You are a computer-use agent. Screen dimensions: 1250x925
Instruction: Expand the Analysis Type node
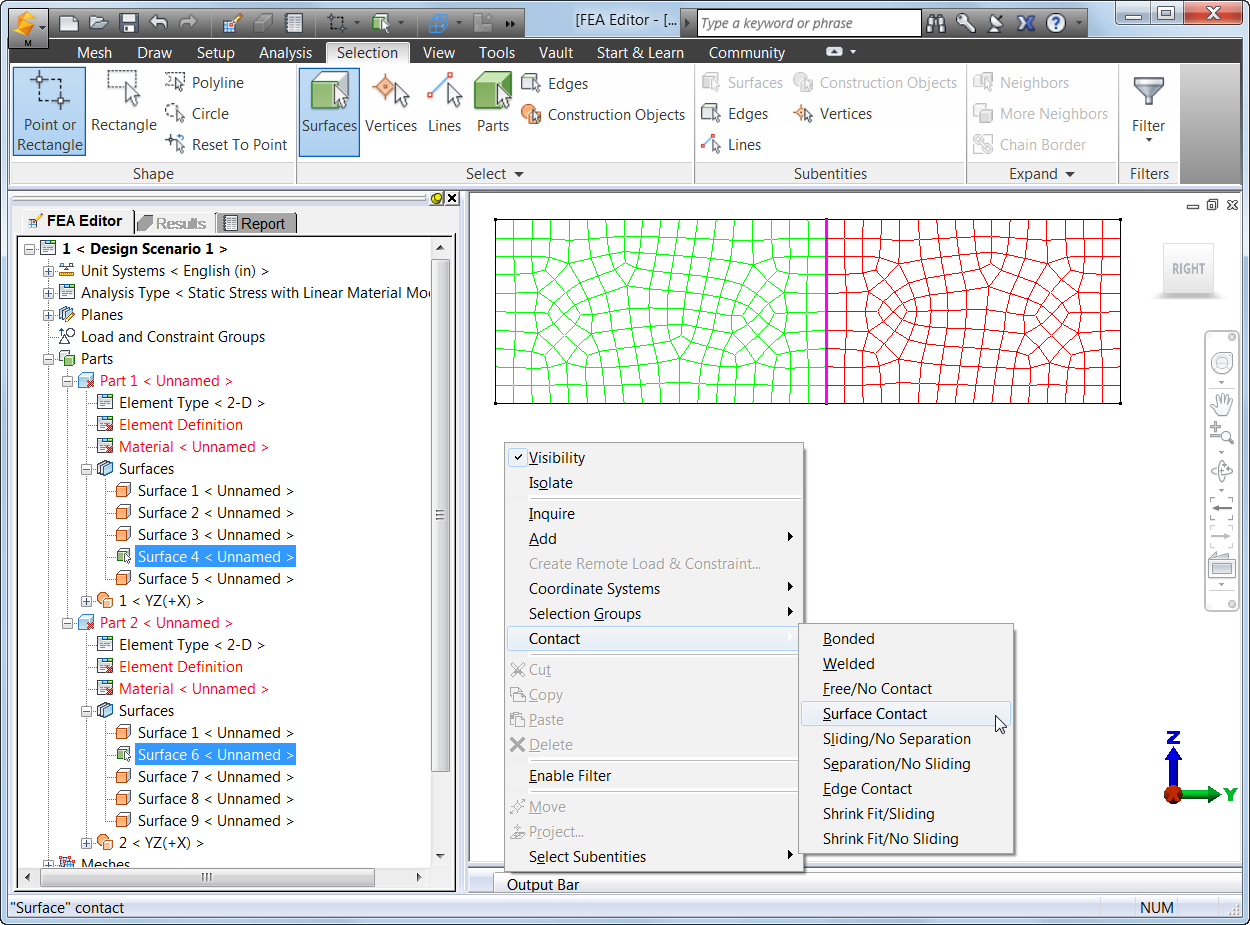[48, 293]
